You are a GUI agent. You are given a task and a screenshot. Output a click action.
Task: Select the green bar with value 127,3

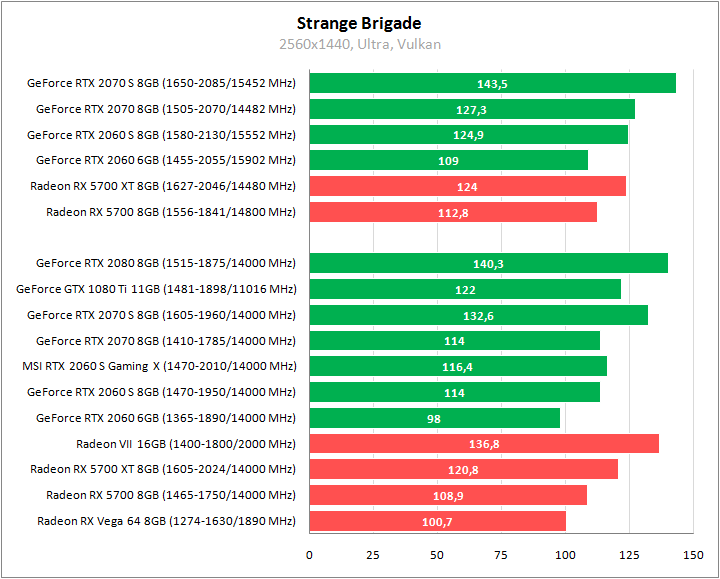pos(472,109)
